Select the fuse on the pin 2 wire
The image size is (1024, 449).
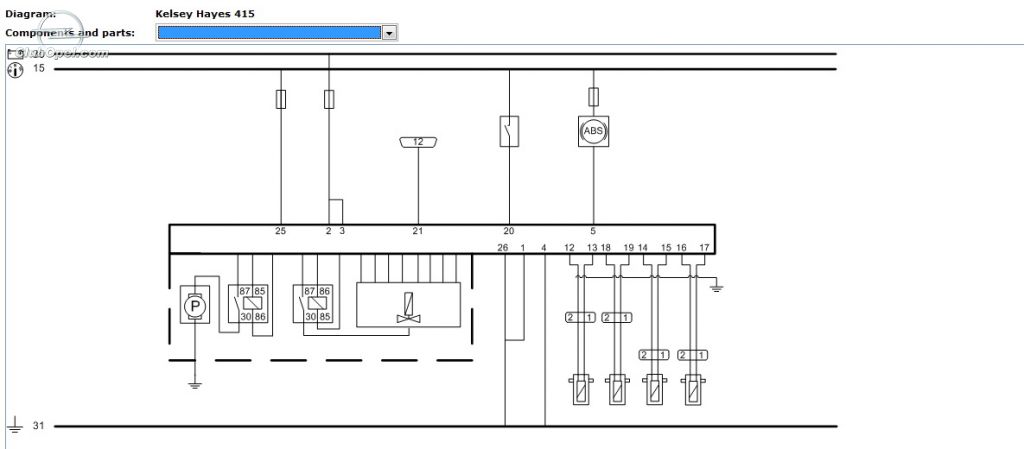point(329,99)
